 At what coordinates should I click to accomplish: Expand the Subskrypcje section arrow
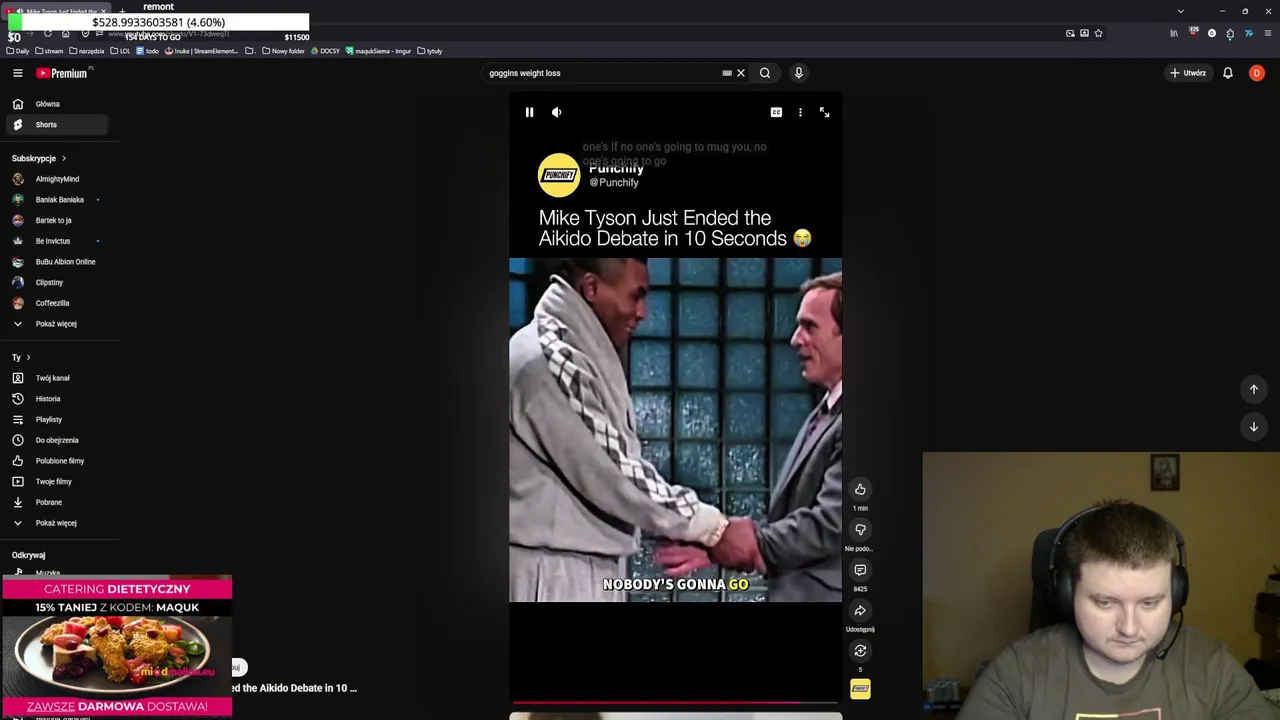click(64, 158)
